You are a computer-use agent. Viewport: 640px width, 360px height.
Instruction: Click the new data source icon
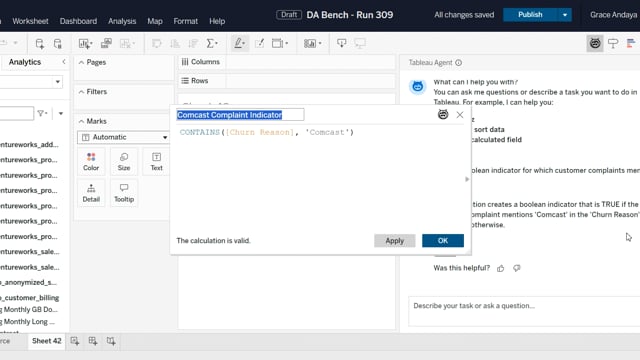click(x=40, y=43)
